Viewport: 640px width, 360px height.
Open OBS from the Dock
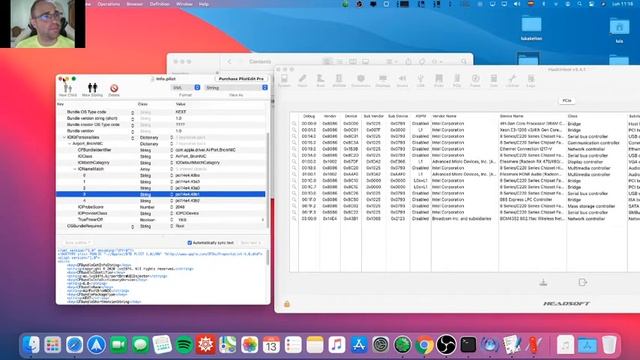click(446, 345)
